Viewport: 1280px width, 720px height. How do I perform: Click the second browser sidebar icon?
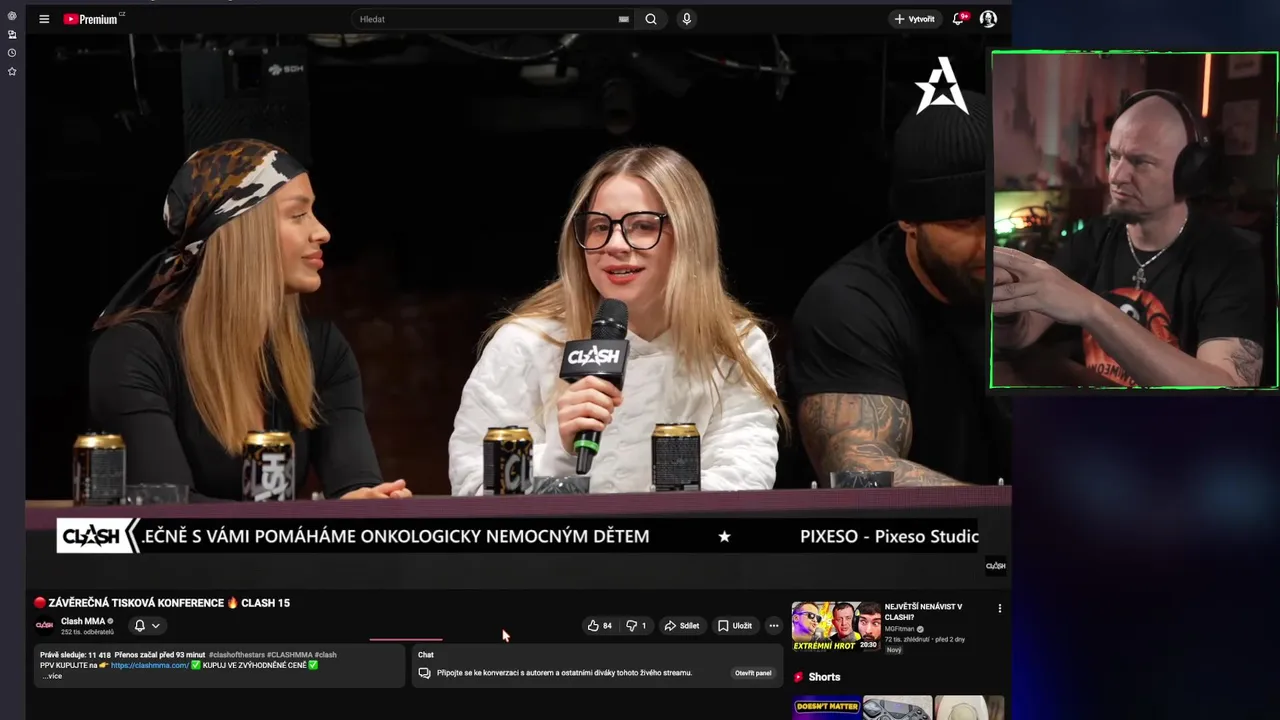(x=12, y=34)
